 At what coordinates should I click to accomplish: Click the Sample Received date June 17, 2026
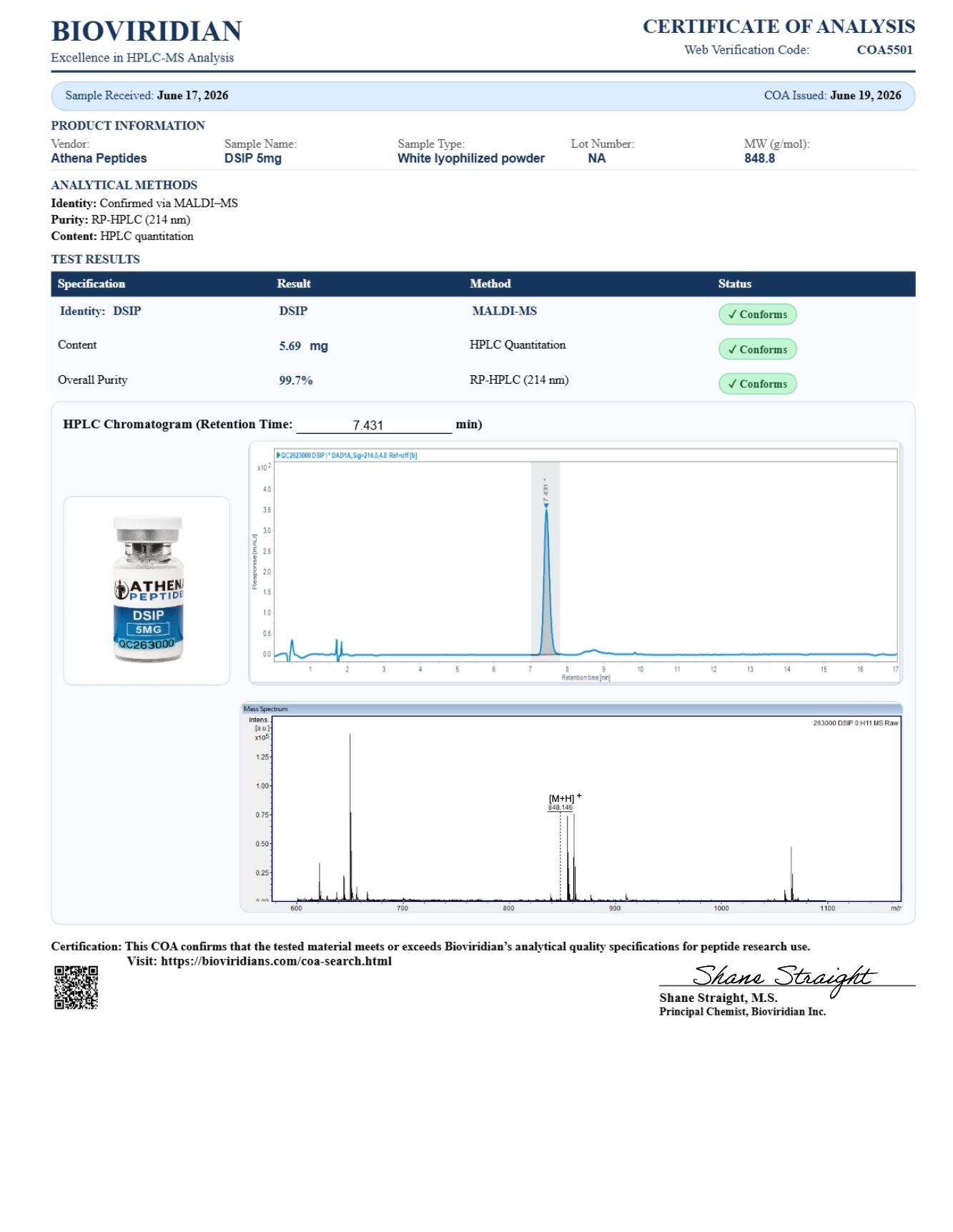pyautogui.click(x=193, y=96)
